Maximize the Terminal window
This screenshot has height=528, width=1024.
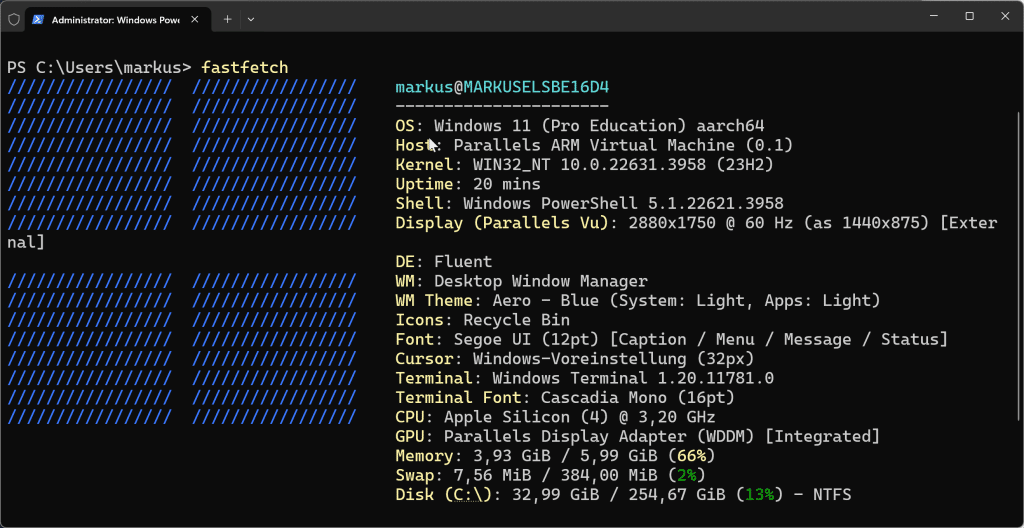pyautogui.click(x=970, y=16)
